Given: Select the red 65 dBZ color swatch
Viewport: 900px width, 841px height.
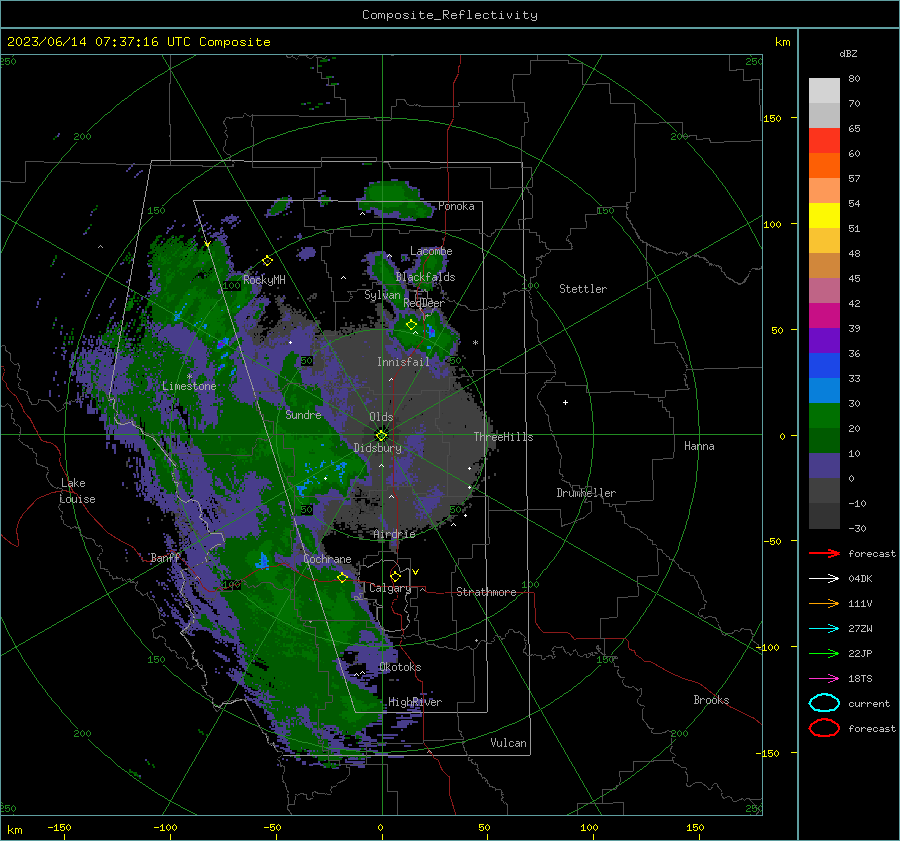Looking at the screenshot, I should coord(824,140).
